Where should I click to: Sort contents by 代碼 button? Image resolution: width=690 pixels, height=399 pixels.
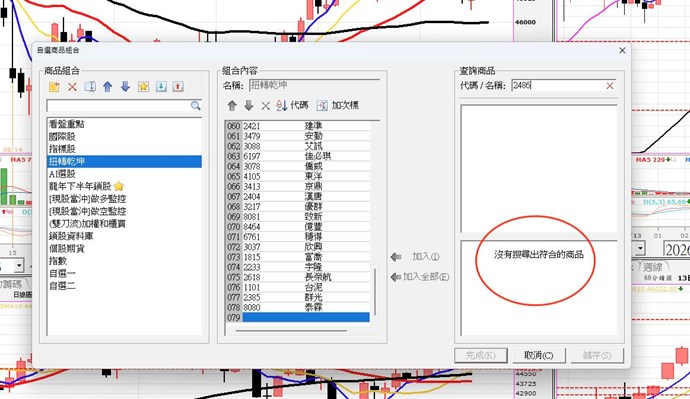(292, 105)
